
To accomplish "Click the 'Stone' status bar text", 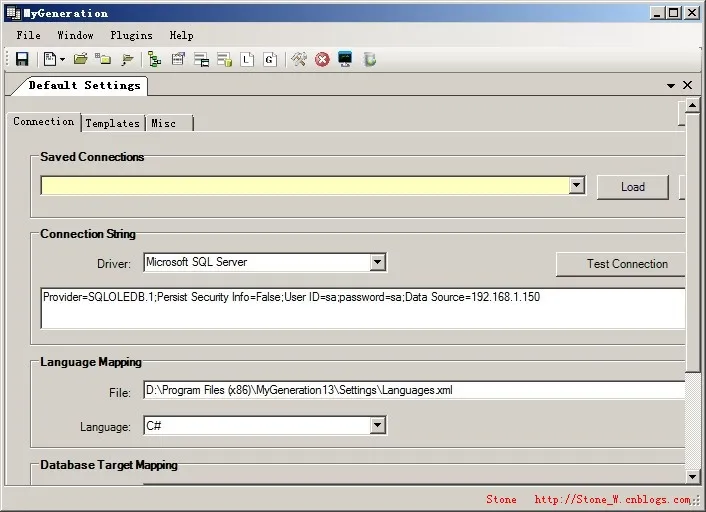I will 501,499.
